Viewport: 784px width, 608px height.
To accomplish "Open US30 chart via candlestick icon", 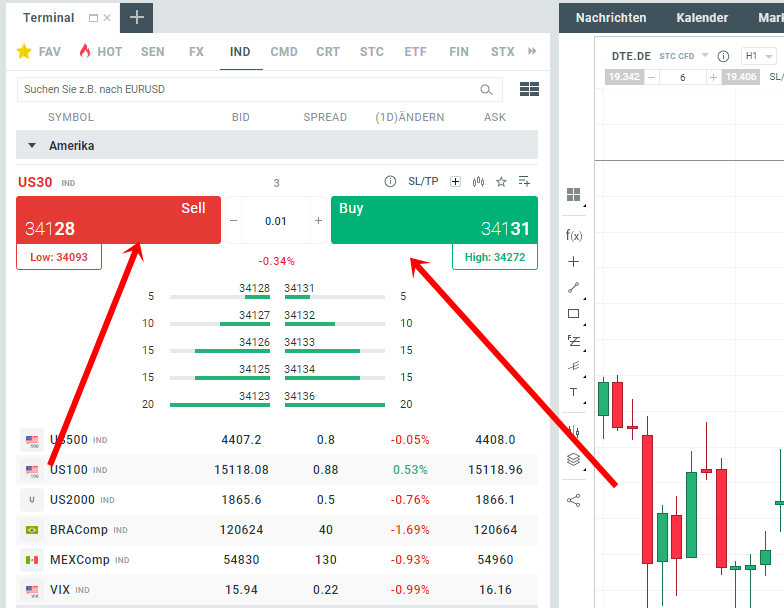I will (x=478, y=182).
